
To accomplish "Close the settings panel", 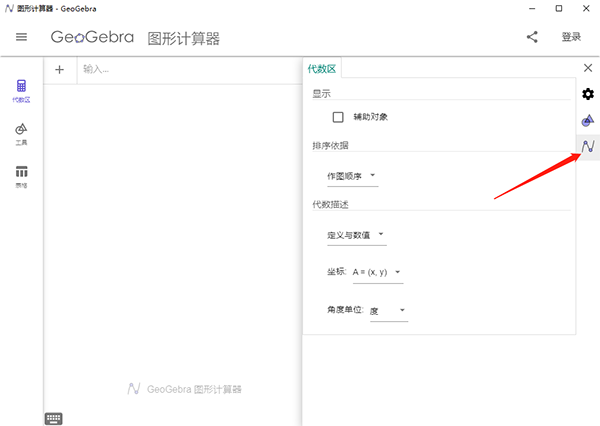I will coord(588,68).
